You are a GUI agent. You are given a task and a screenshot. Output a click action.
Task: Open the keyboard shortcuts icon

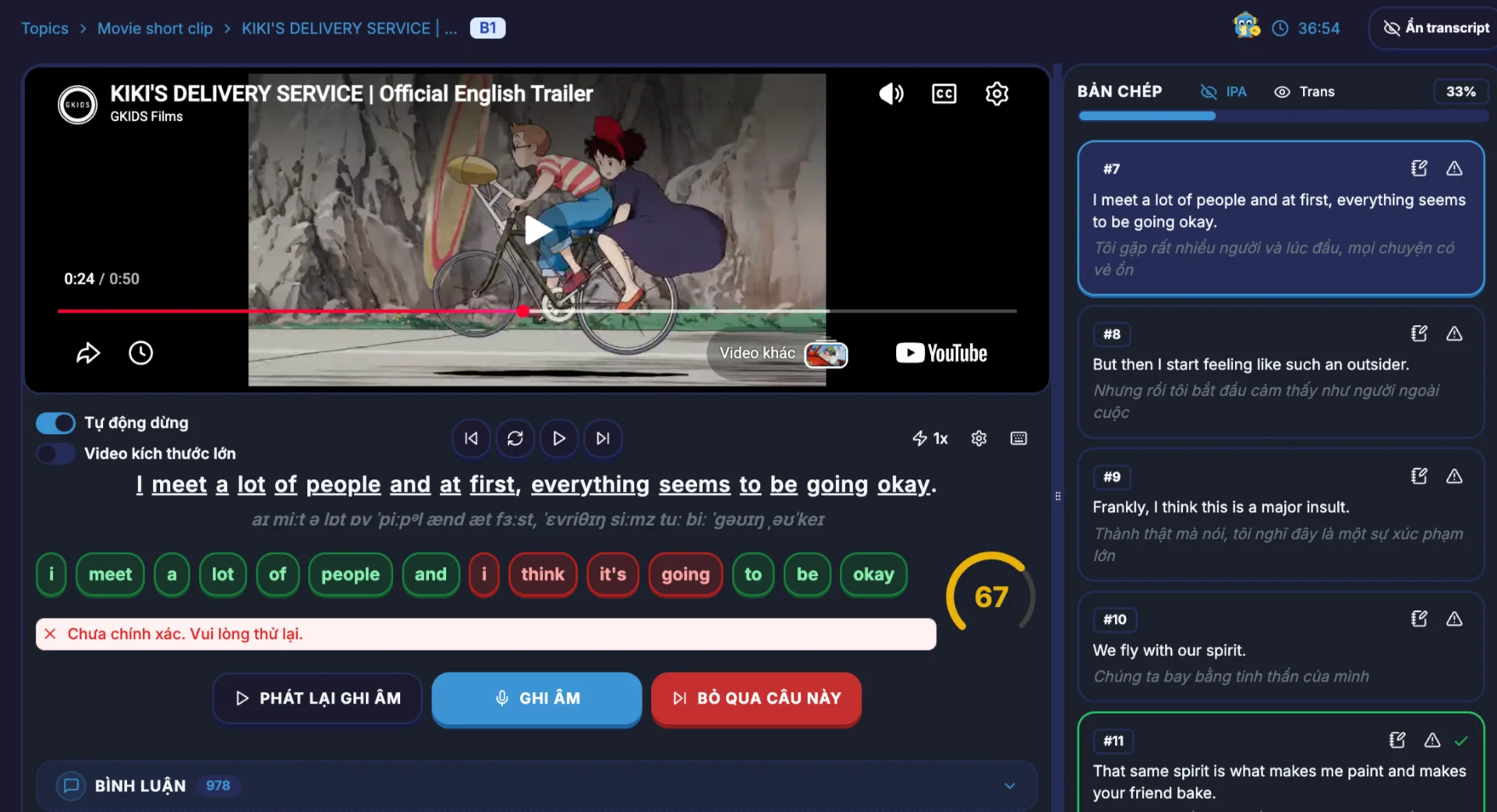[x=1018, y=439]
